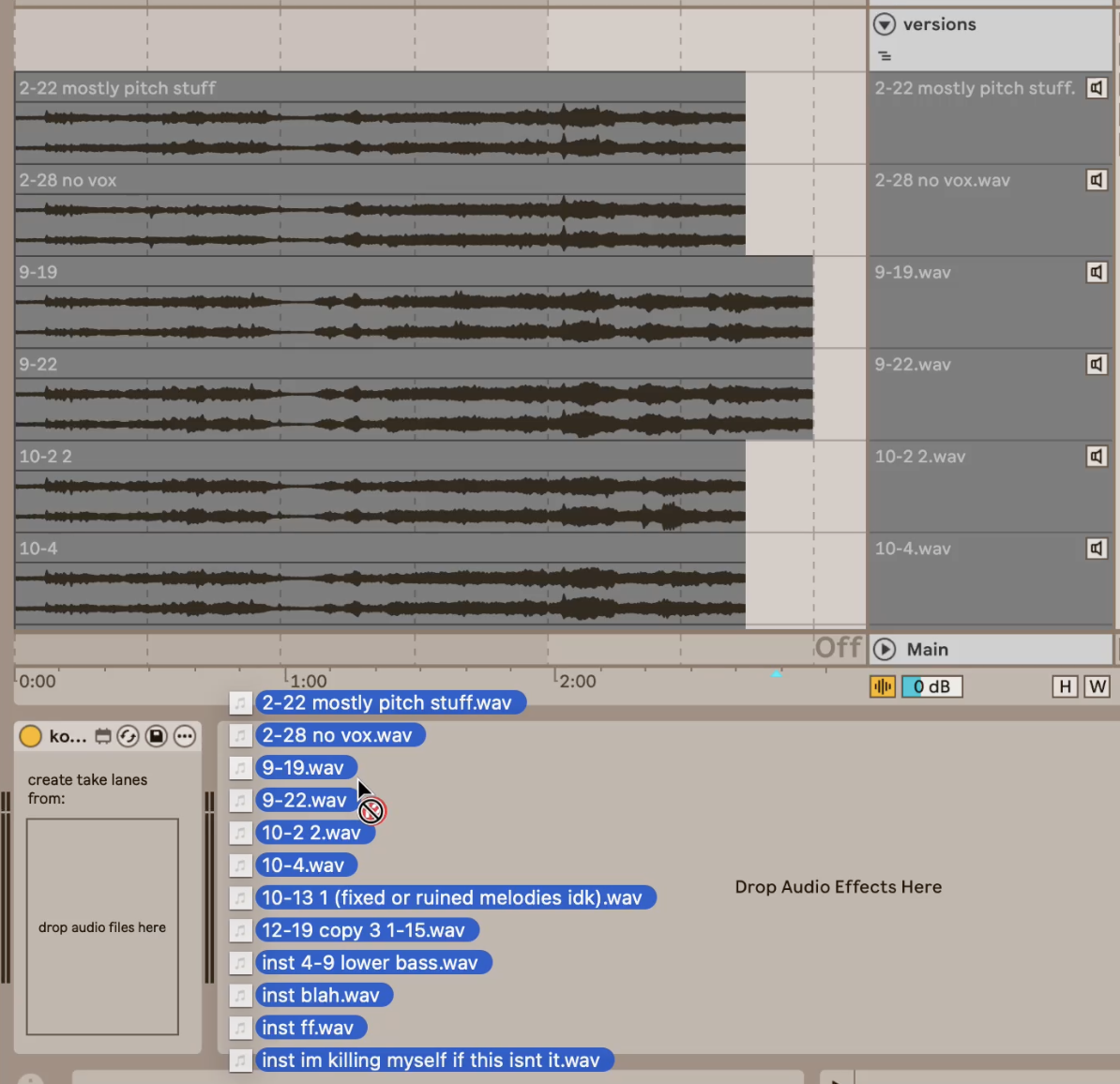Toggle the optimize width W button
Screen dimensions: 1120x1084
point(1097,686)
